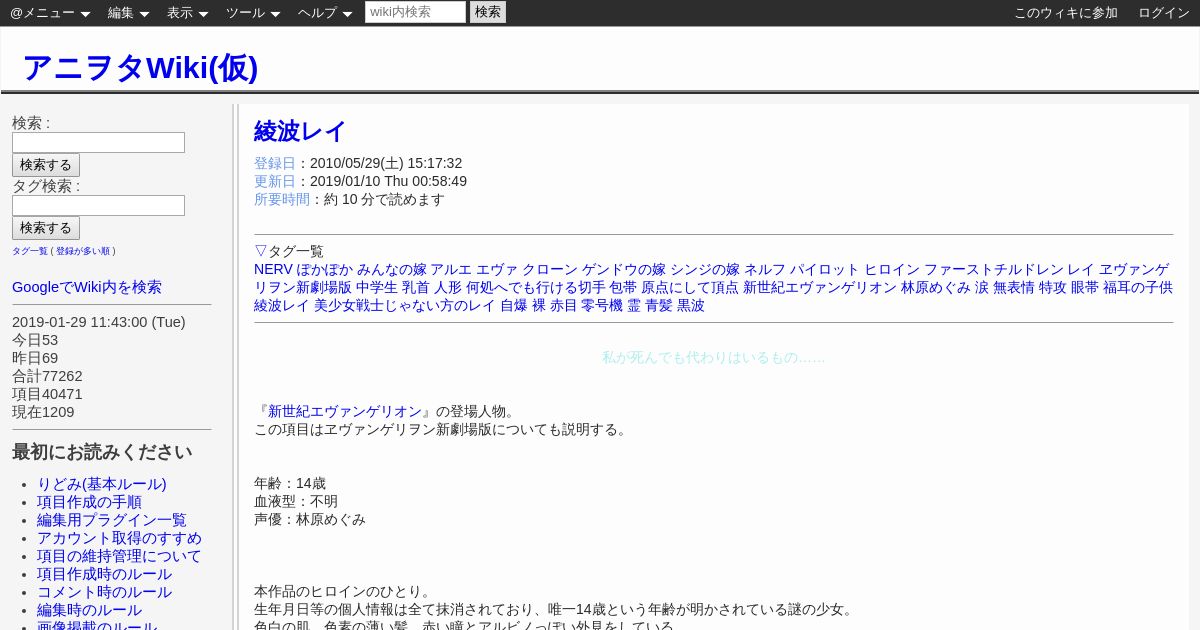
Task: Click ログイン in the top bar
Action: point(1164,13)
